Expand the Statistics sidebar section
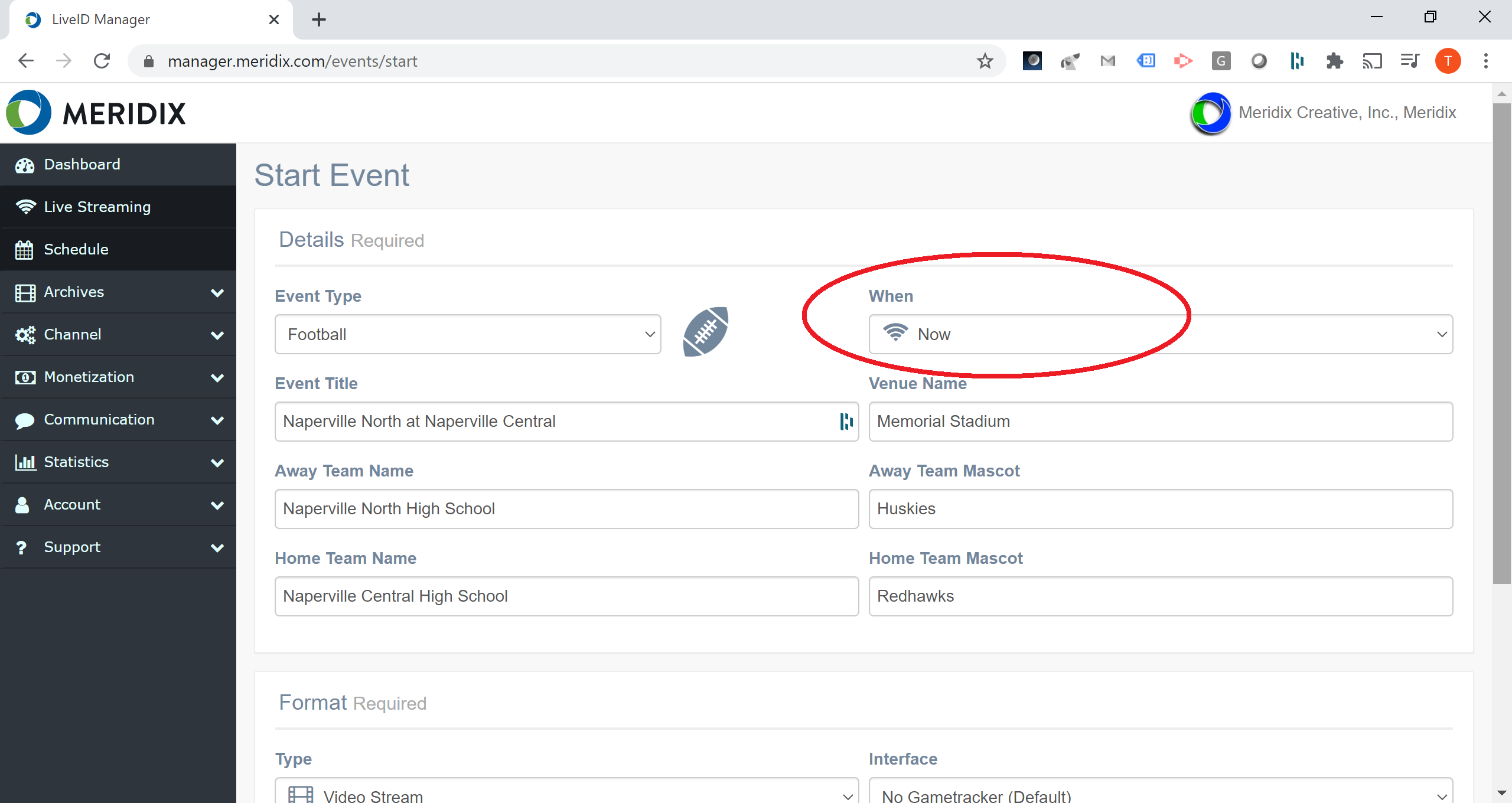This screenshot has height=803, width=1512. 118,462
